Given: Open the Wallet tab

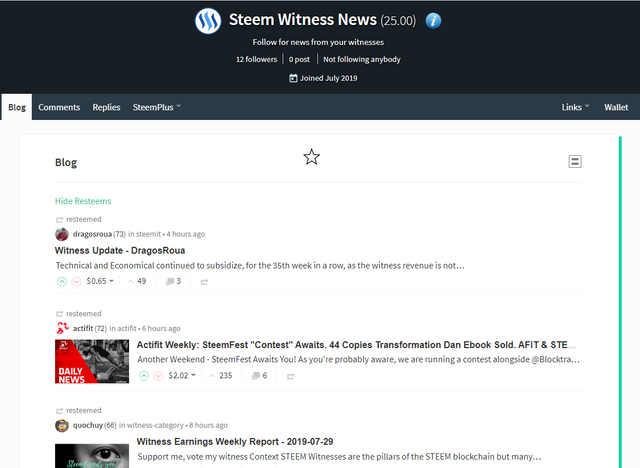Looking at the screenshot, I should pyautogui.click(x=616, y=107).
